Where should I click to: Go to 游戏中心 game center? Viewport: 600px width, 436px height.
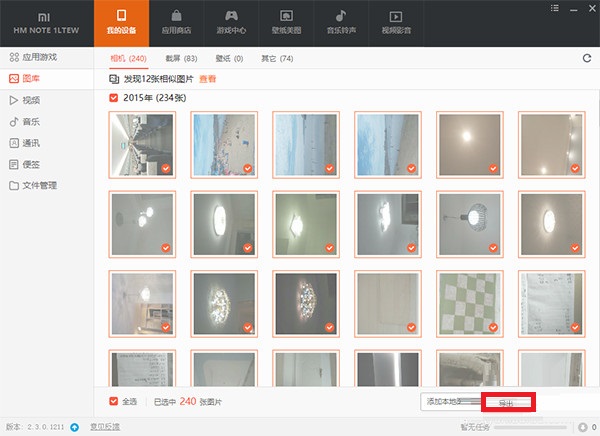[231, 24]
